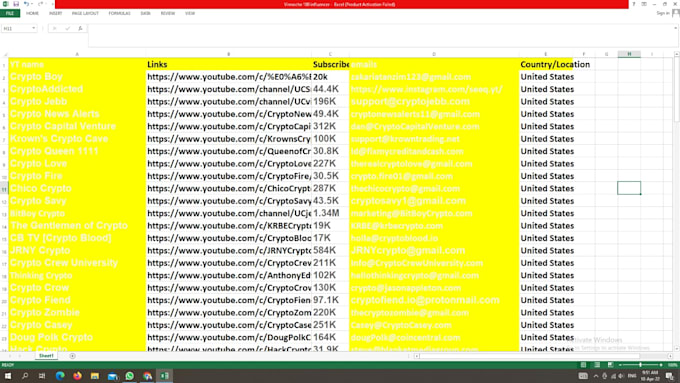Click the horizontal scrollbar right arrow

(x=670, y=356)
